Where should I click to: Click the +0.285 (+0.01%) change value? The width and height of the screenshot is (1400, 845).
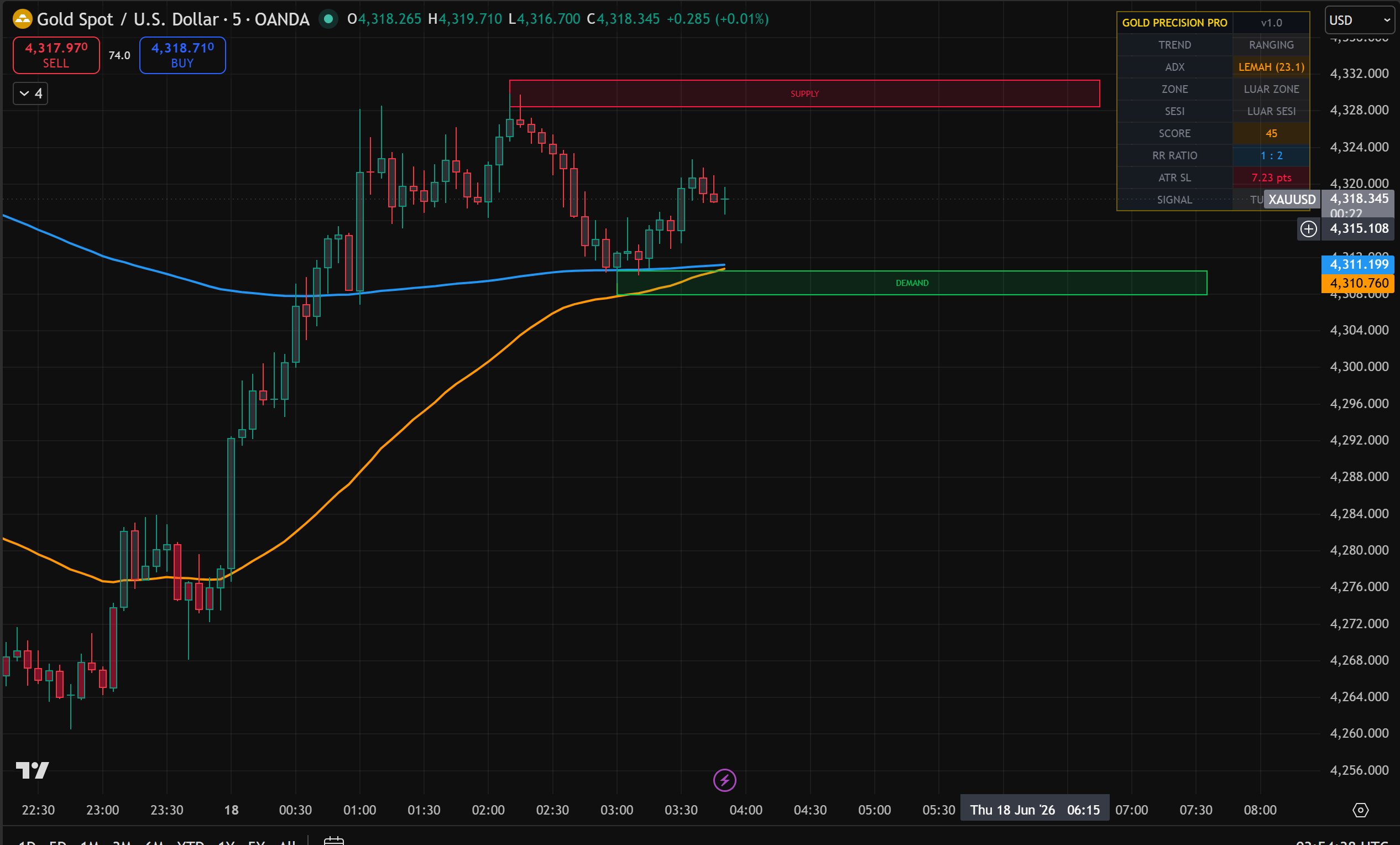717,19
